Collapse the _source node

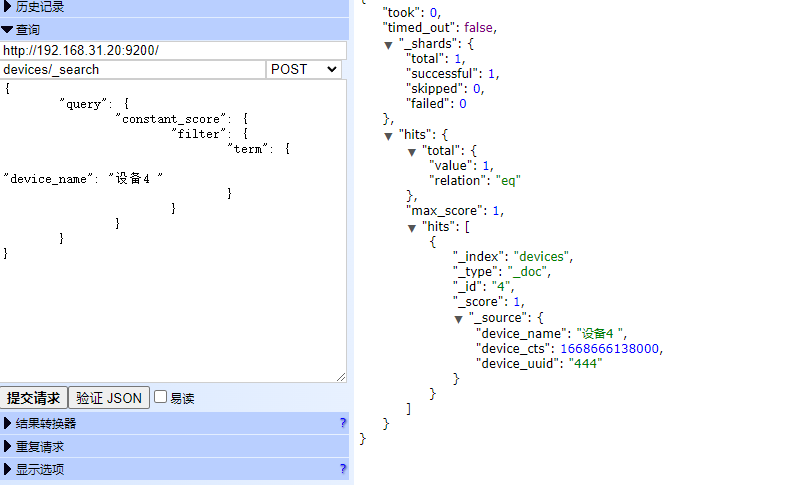pos(459,318)
